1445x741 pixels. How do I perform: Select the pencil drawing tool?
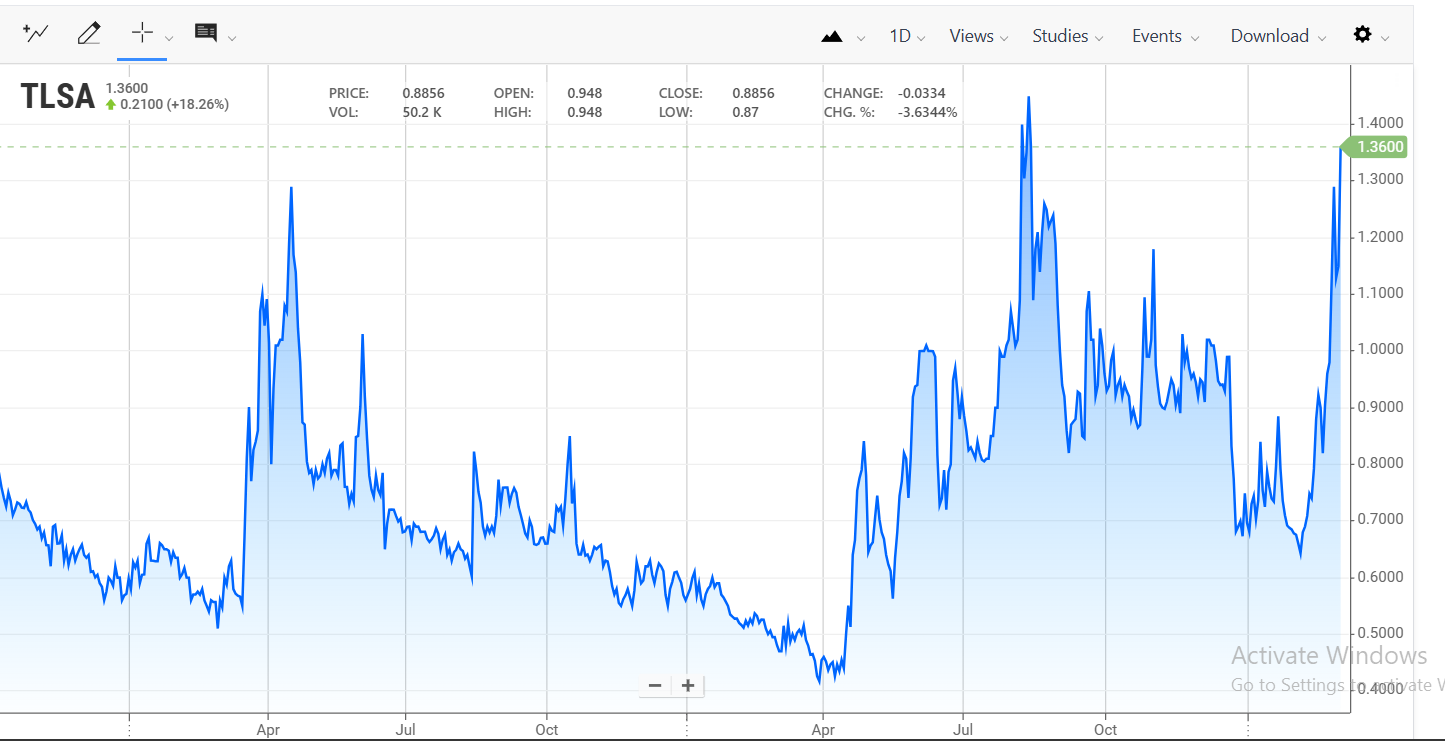pos(89,34)
